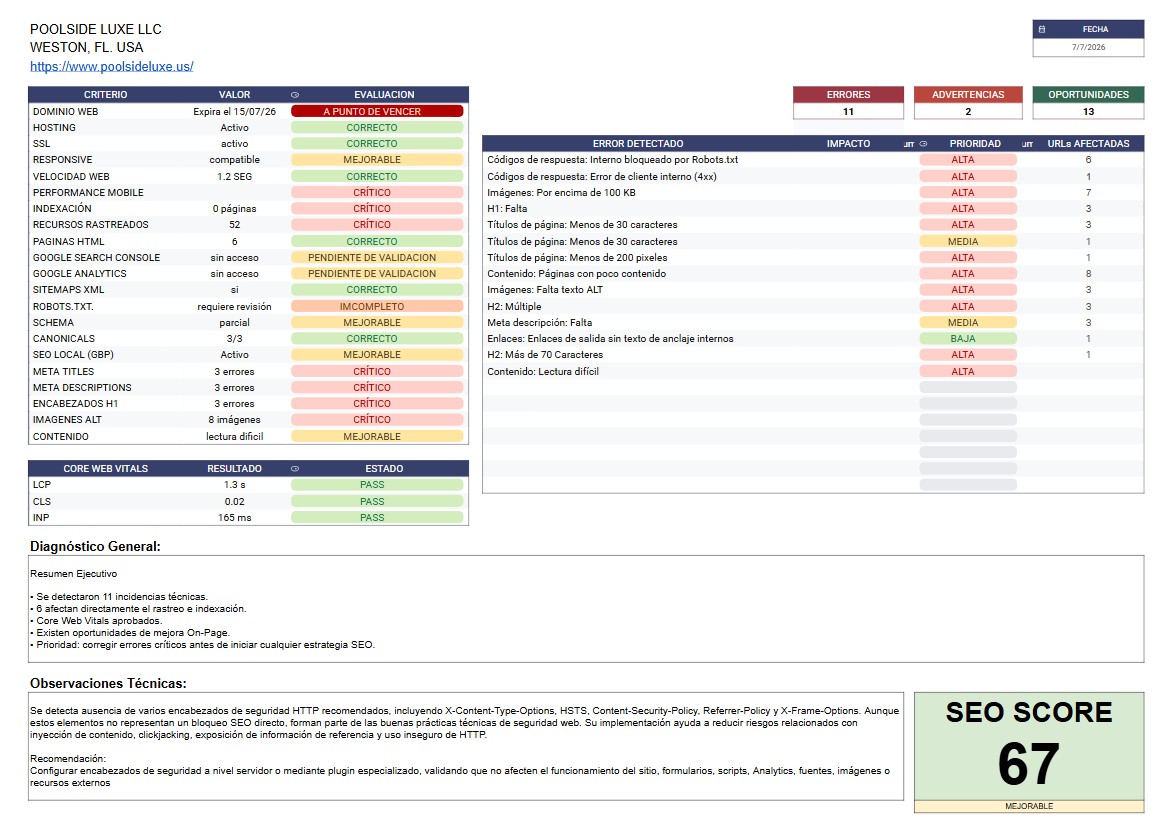Click inside the Observaciones Técnicas text box
The width and height of the screenshot is (1174, 827).
pyautogui.click(x=466, y=747)
